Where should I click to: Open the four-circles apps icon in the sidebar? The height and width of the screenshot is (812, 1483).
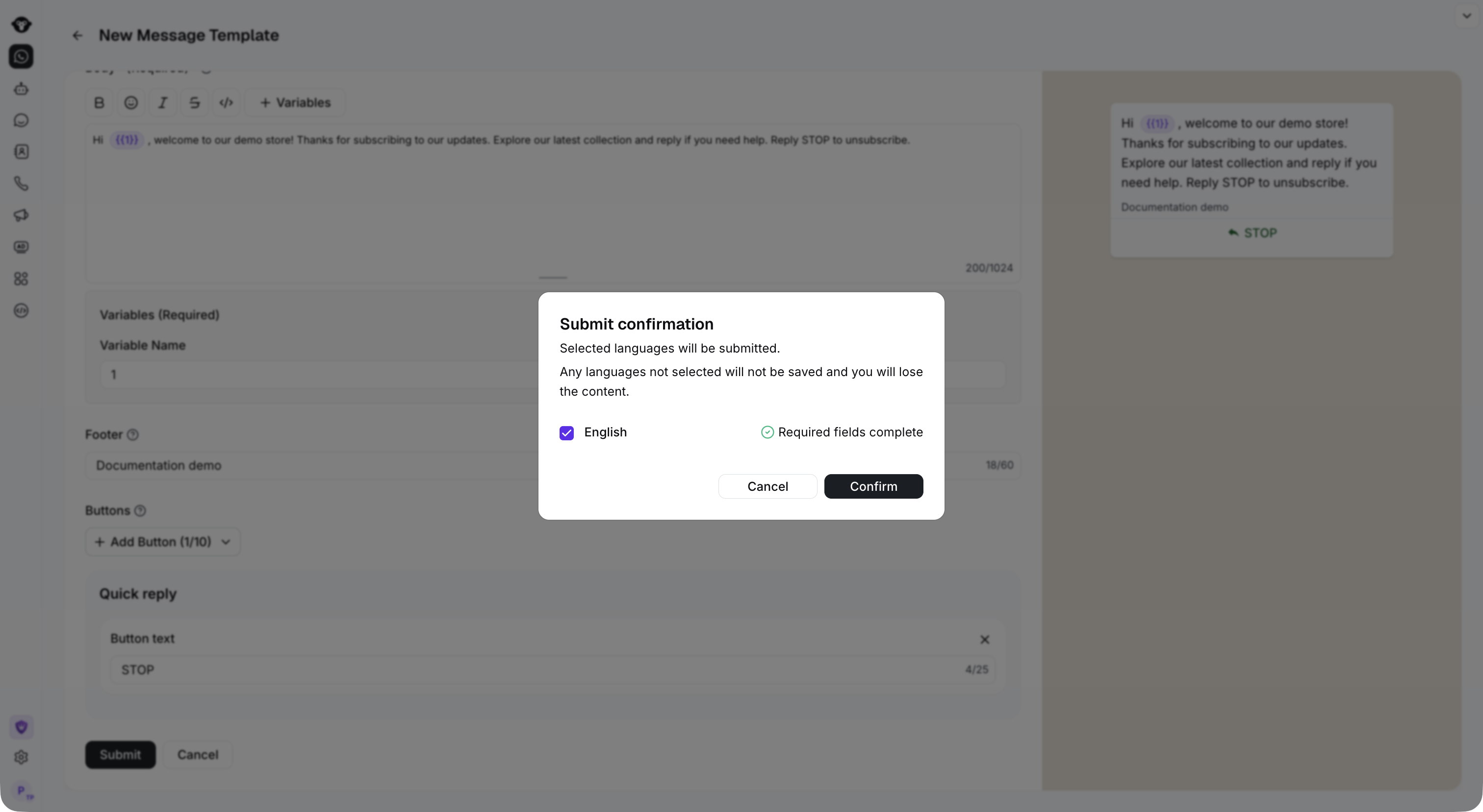pos(21,279)
